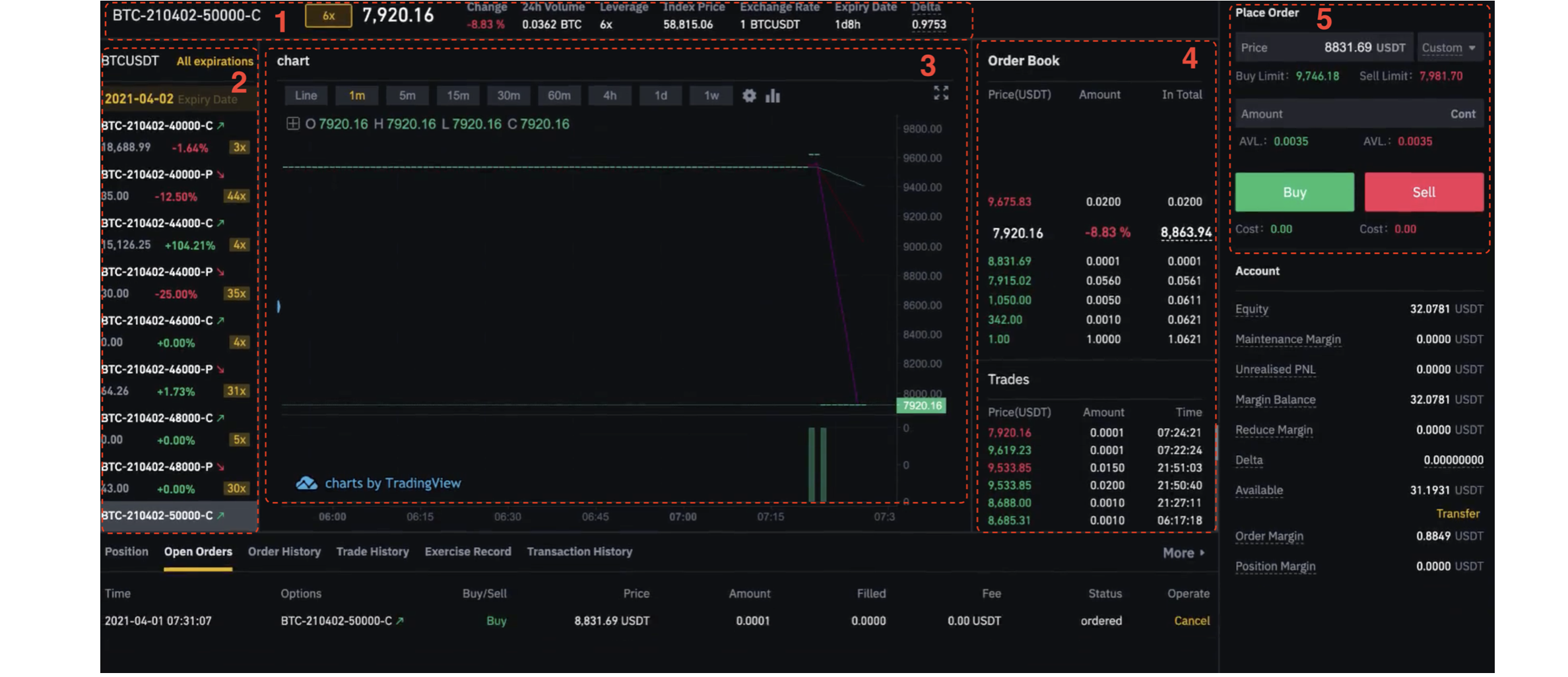Expand the chart to fullscreen

click(x=940, y=94)
